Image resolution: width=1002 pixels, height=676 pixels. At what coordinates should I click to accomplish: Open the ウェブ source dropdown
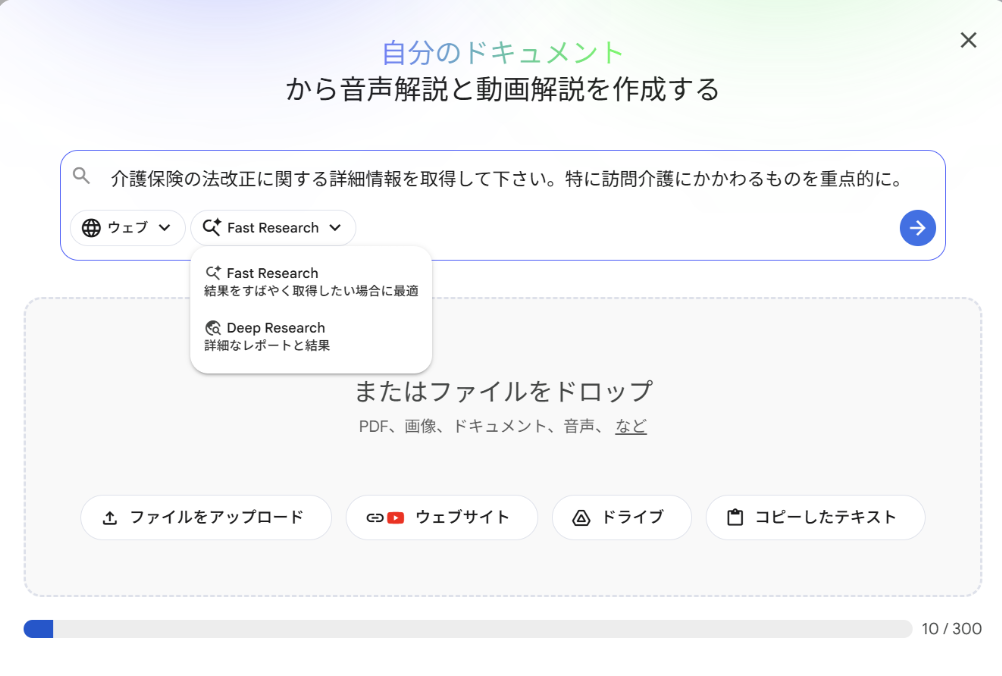(x=127, y=228)
